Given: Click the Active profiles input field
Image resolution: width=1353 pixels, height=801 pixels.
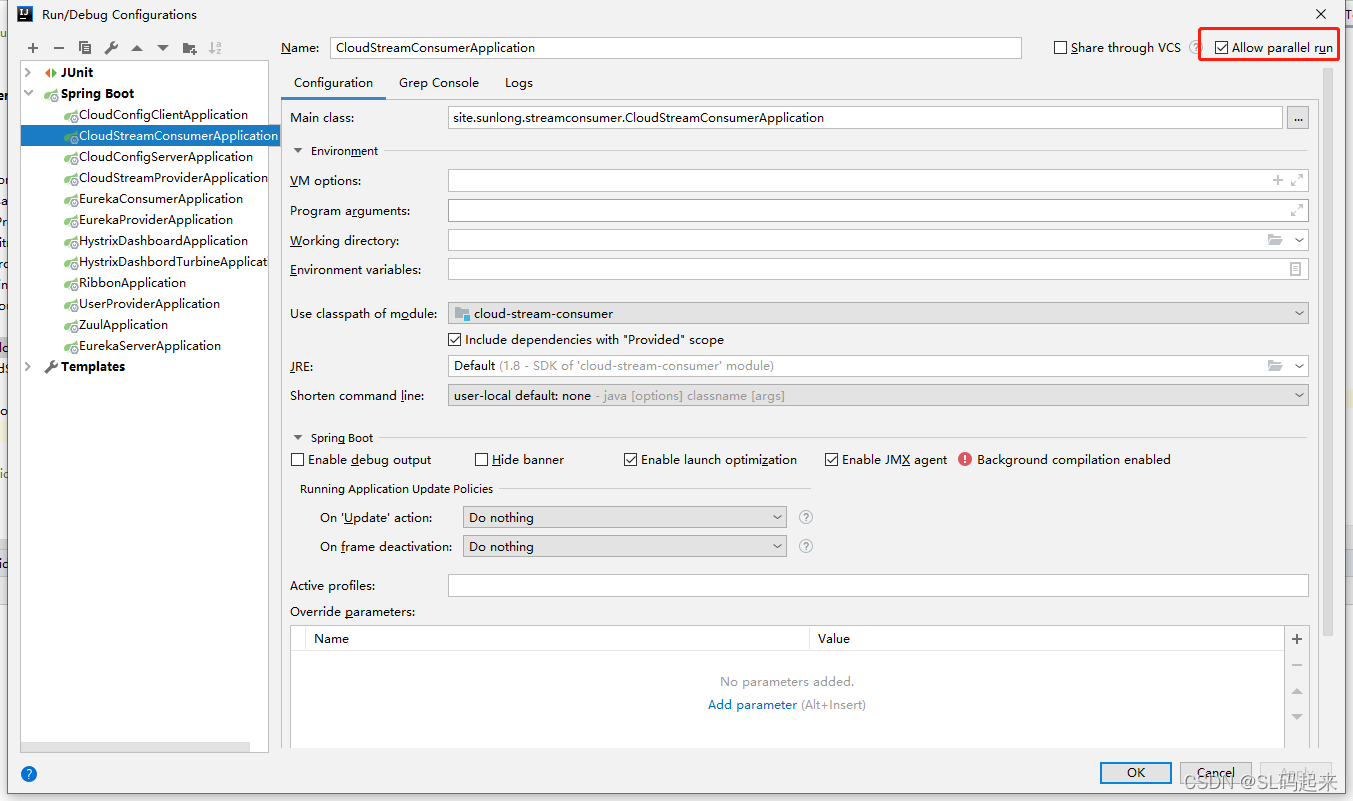Looking at the screenshot, I should (877, 586).
